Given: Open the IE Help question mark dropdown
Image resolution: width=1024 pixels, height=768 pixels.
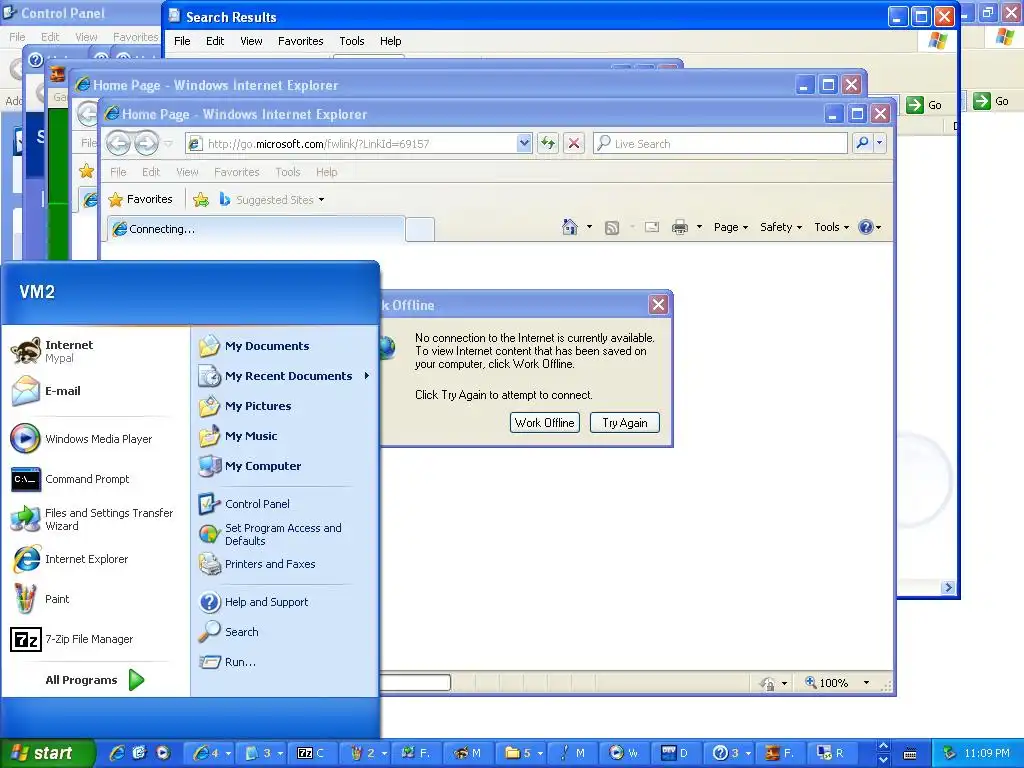Looking at the screenshot, I should coord(870,227).
